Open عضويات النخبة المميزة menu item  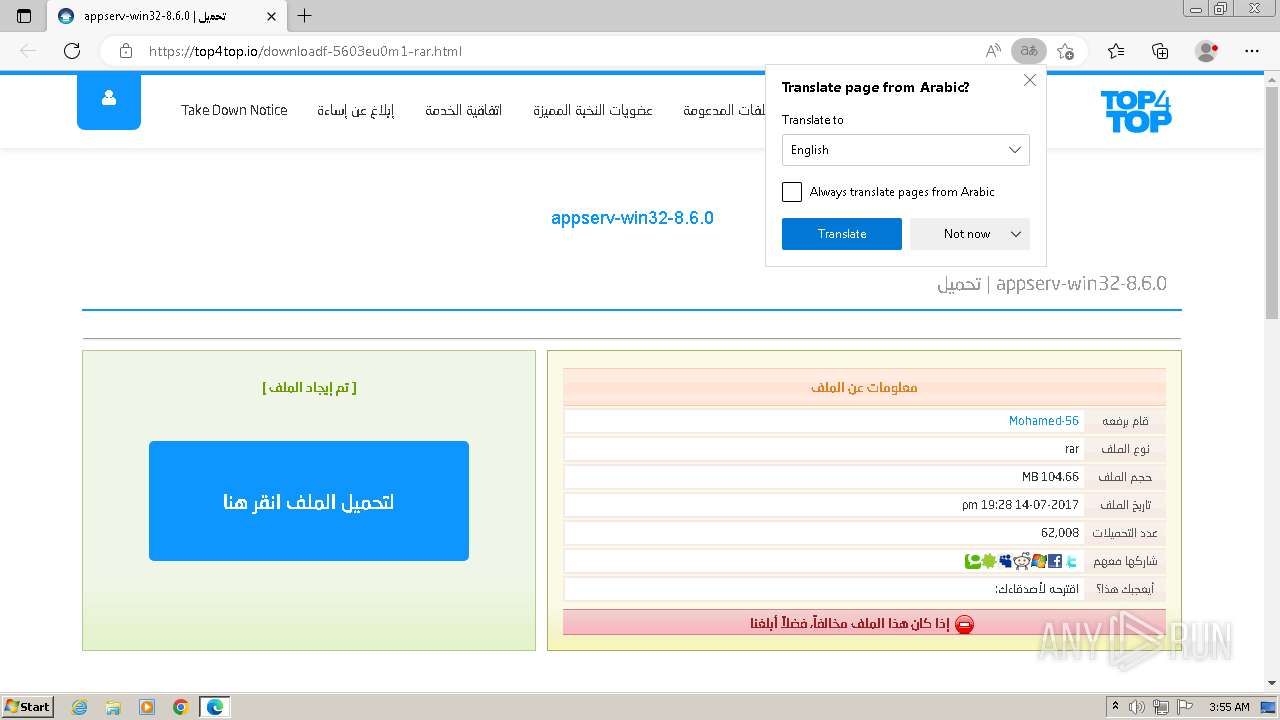click(x=593, y=110)
